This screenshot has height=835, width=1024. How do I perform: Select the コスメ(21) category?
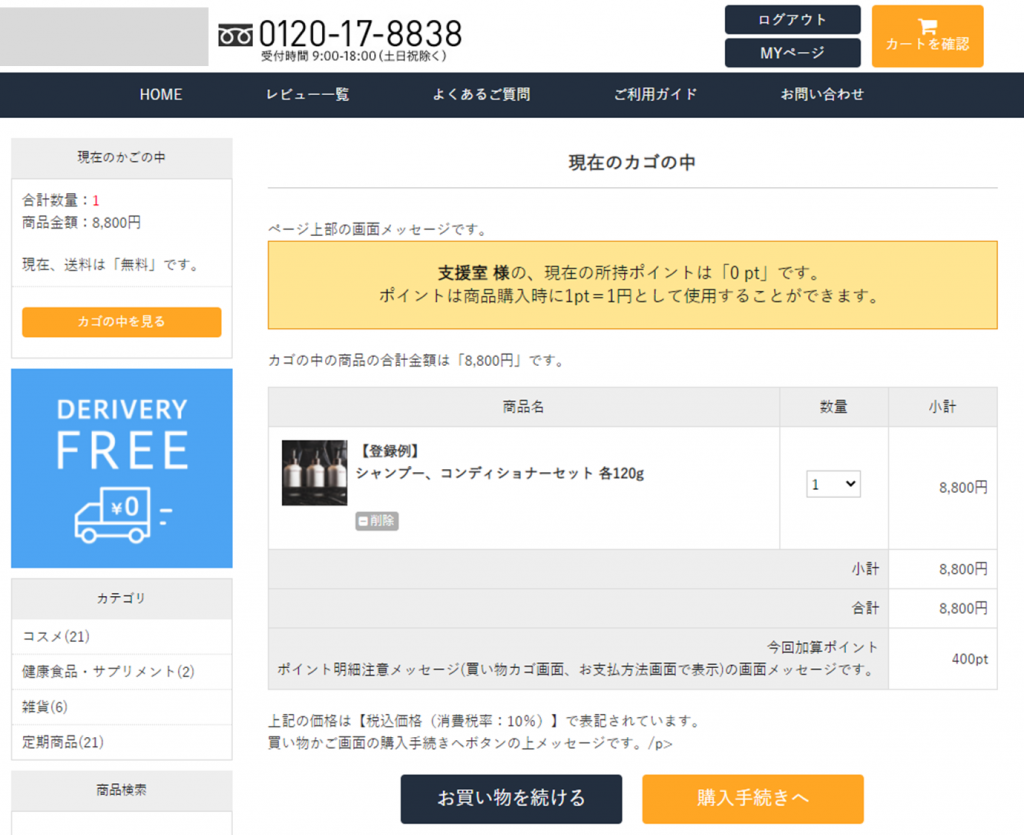tap(57, 636)
